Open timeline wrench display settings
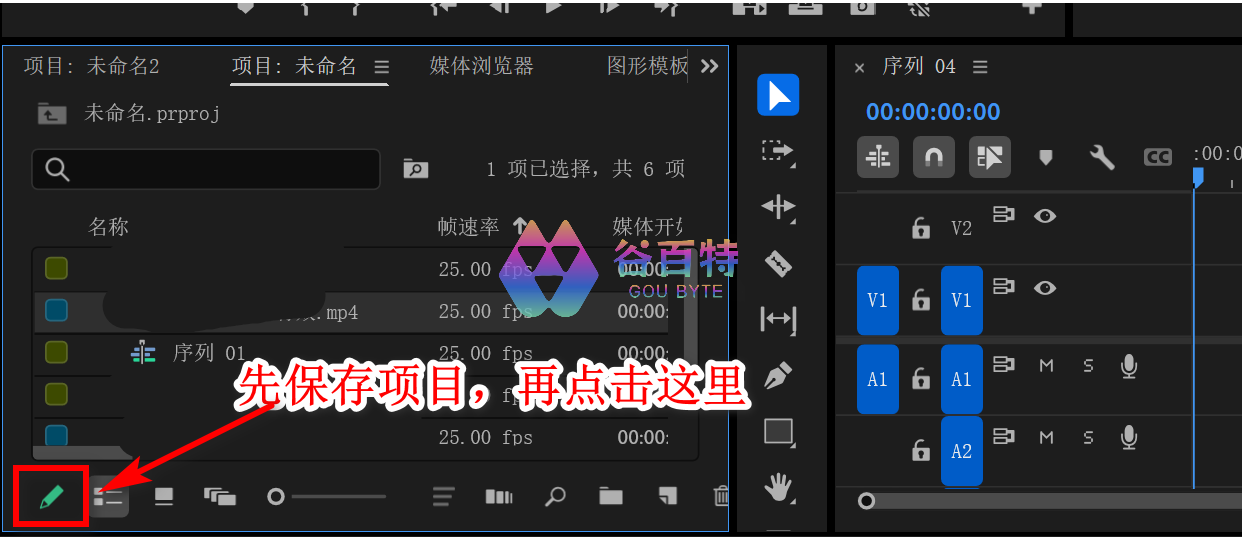The width and height of the screenshot is (1242, 537). point(1101,157)
